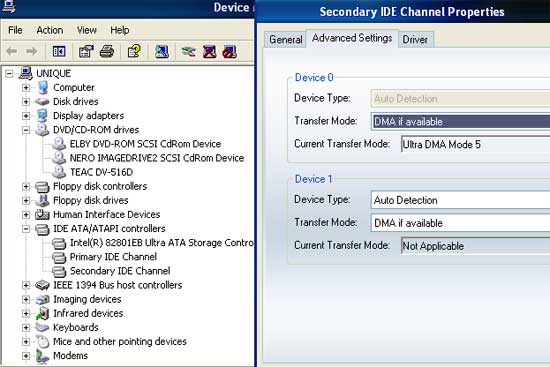This screenshot has width=550, height=367.
Task: Click the Back arrow toolbar icon
Action: (x=12, y=52)
